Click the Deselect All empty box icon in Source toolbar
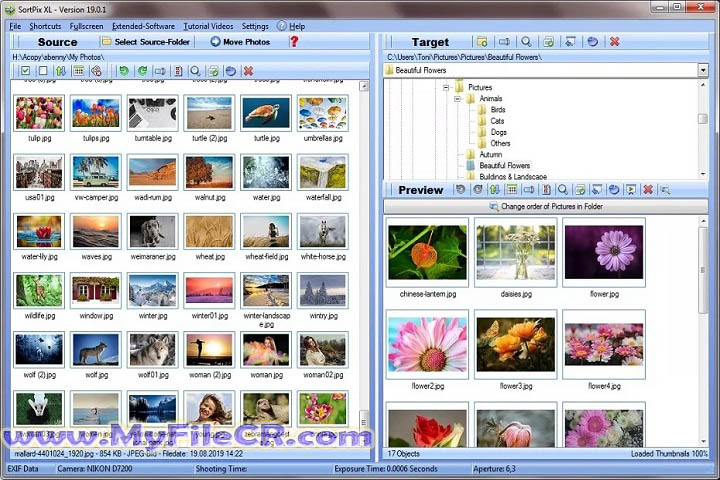Screen dimensions: 720x480 pos(43,71)
